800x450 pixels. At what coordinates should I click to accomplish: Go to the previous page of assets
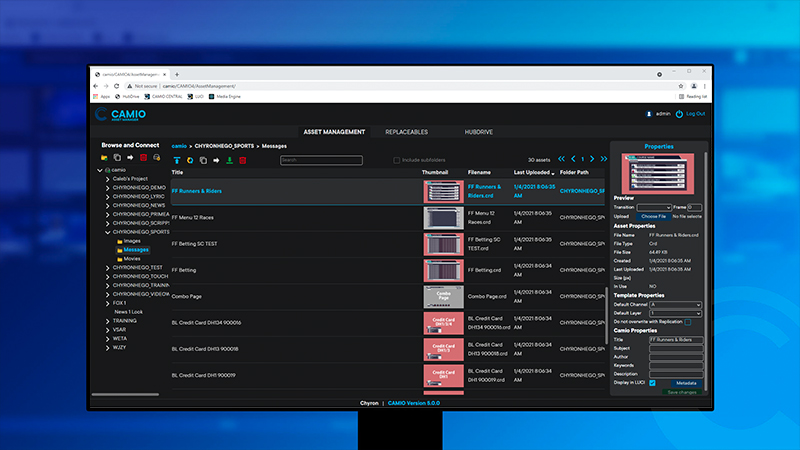[x=573, y=159]
